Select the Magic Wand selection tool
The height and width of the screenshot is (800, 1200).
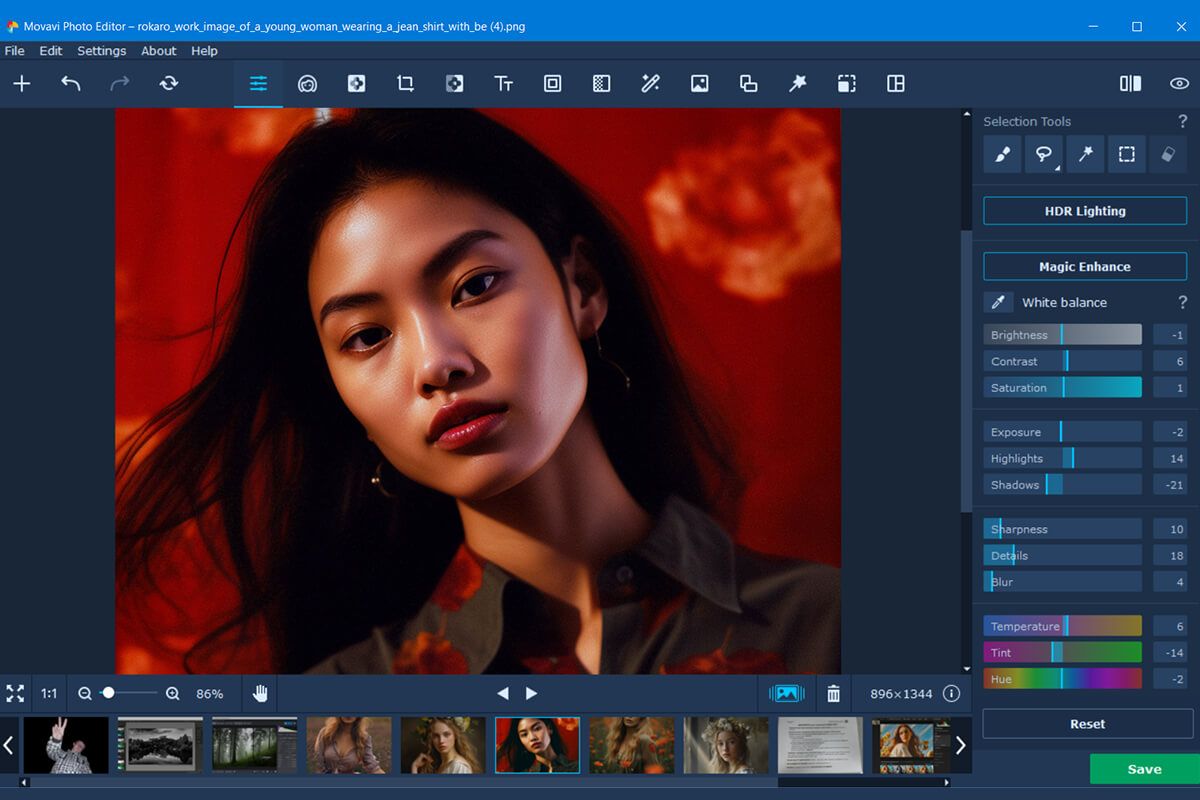pos(1085,154)
